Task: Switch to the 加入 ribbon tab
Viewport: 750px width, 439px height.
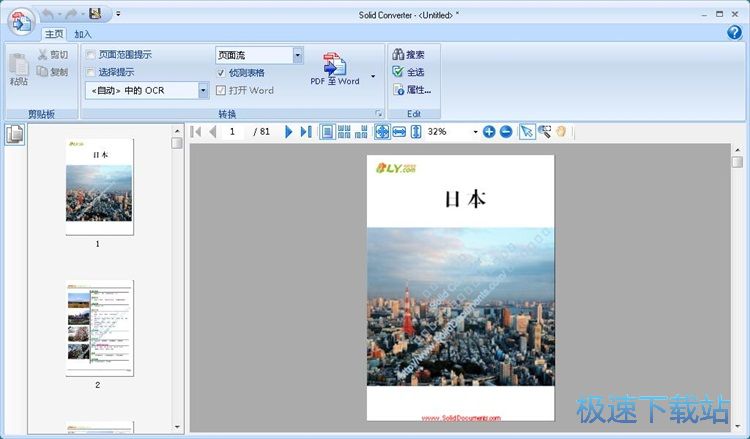Action: click(82, 34)
